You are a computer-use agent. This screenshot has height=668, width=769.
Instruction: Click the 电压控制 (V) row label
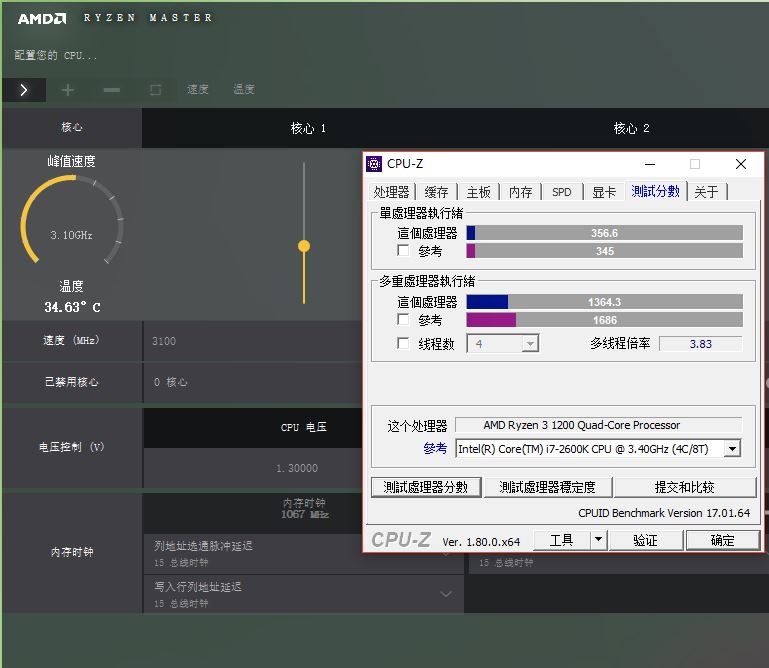click(x=72, y=447)
